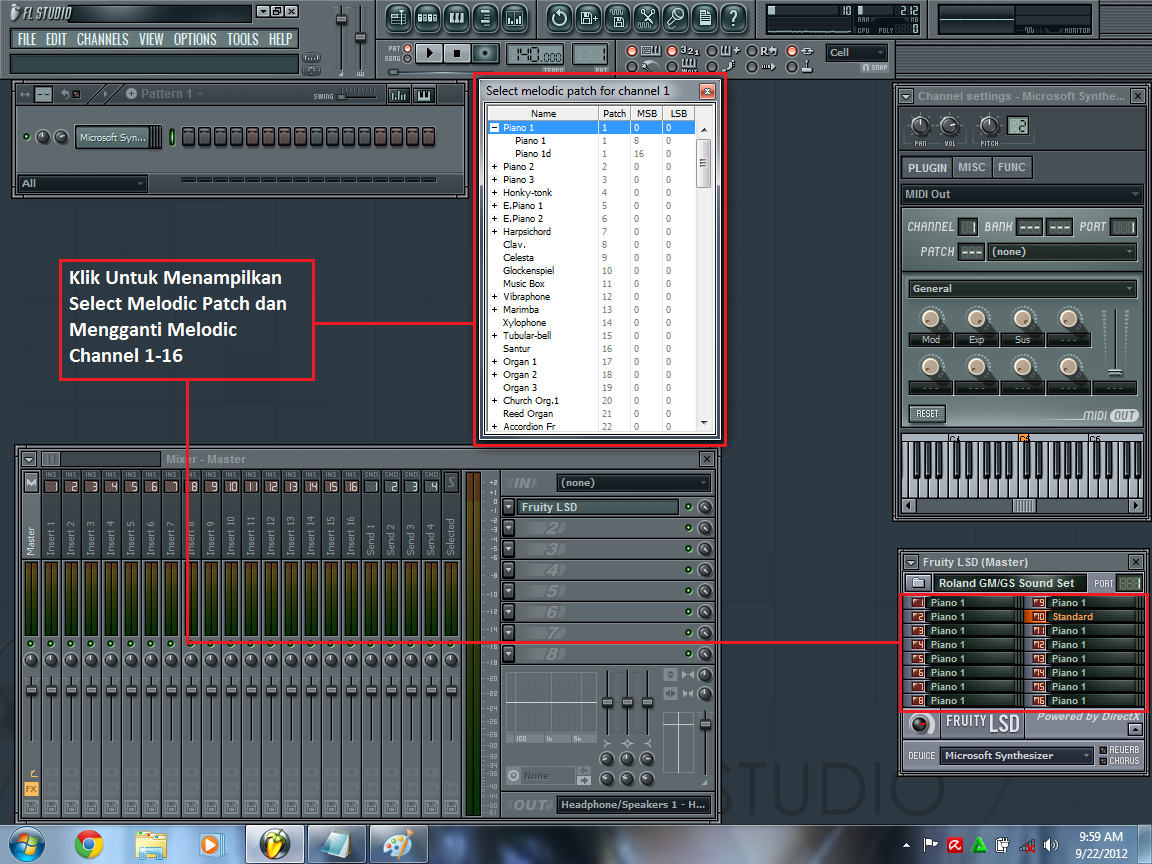Click Piano roll icon in step sequencer

coord(424,95)
